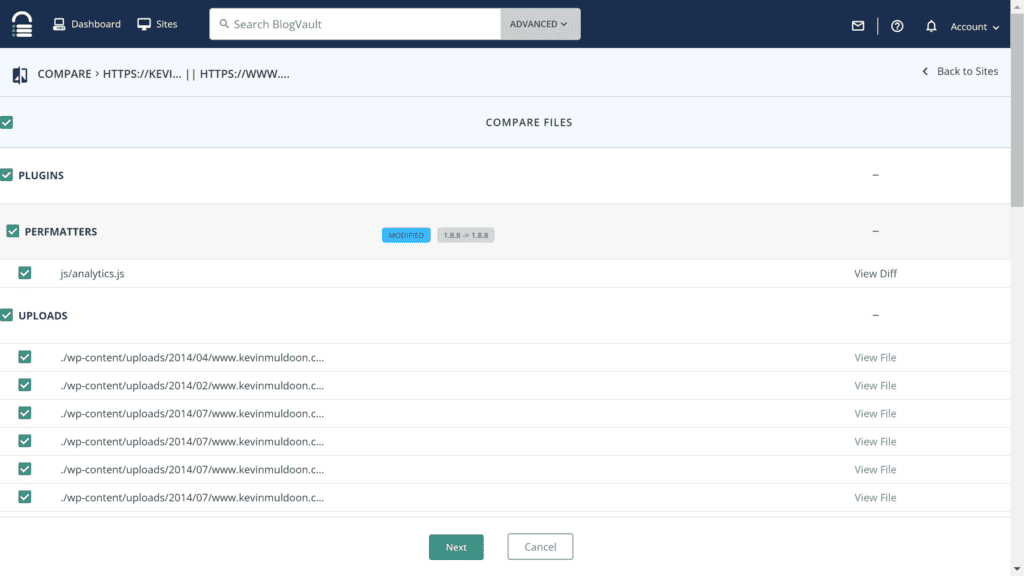Open the mail envelope icon
Viewport: 1024px width, 576px height.
click(x=858, y=25)
